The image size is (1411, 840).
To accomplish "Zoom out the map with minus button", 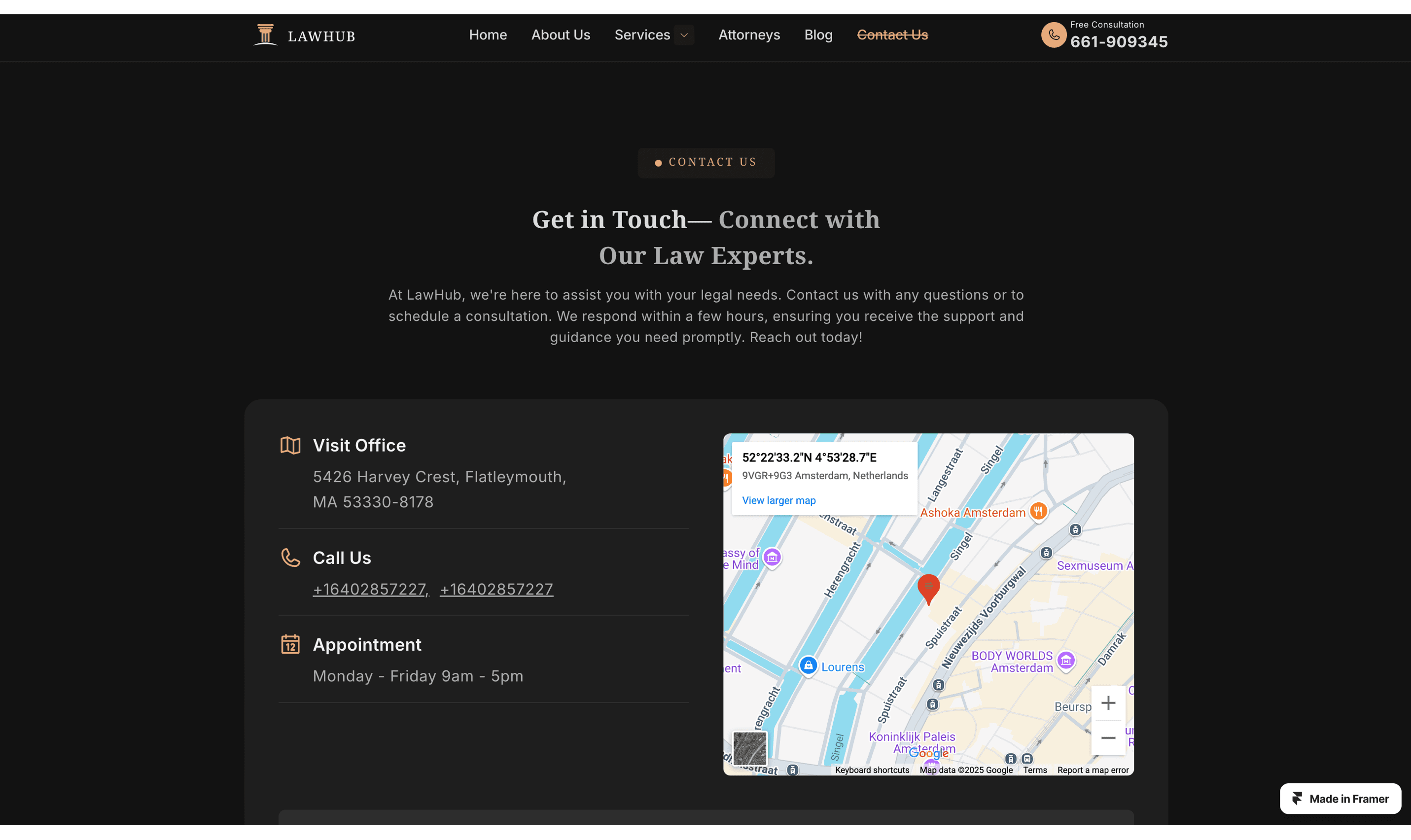I will coord(1108,737).
